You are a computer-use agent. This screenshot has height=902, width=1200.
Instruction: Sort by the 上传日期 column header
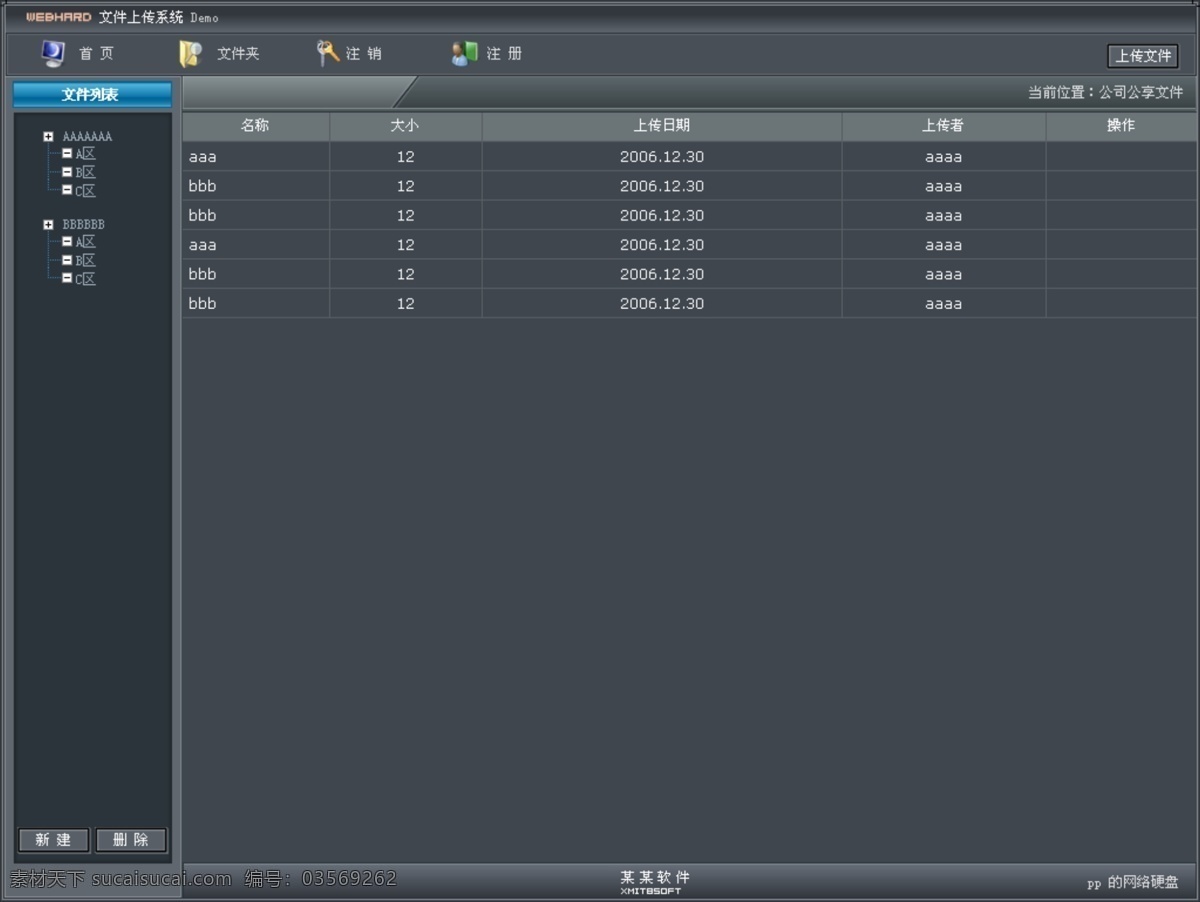pos(662,126)
